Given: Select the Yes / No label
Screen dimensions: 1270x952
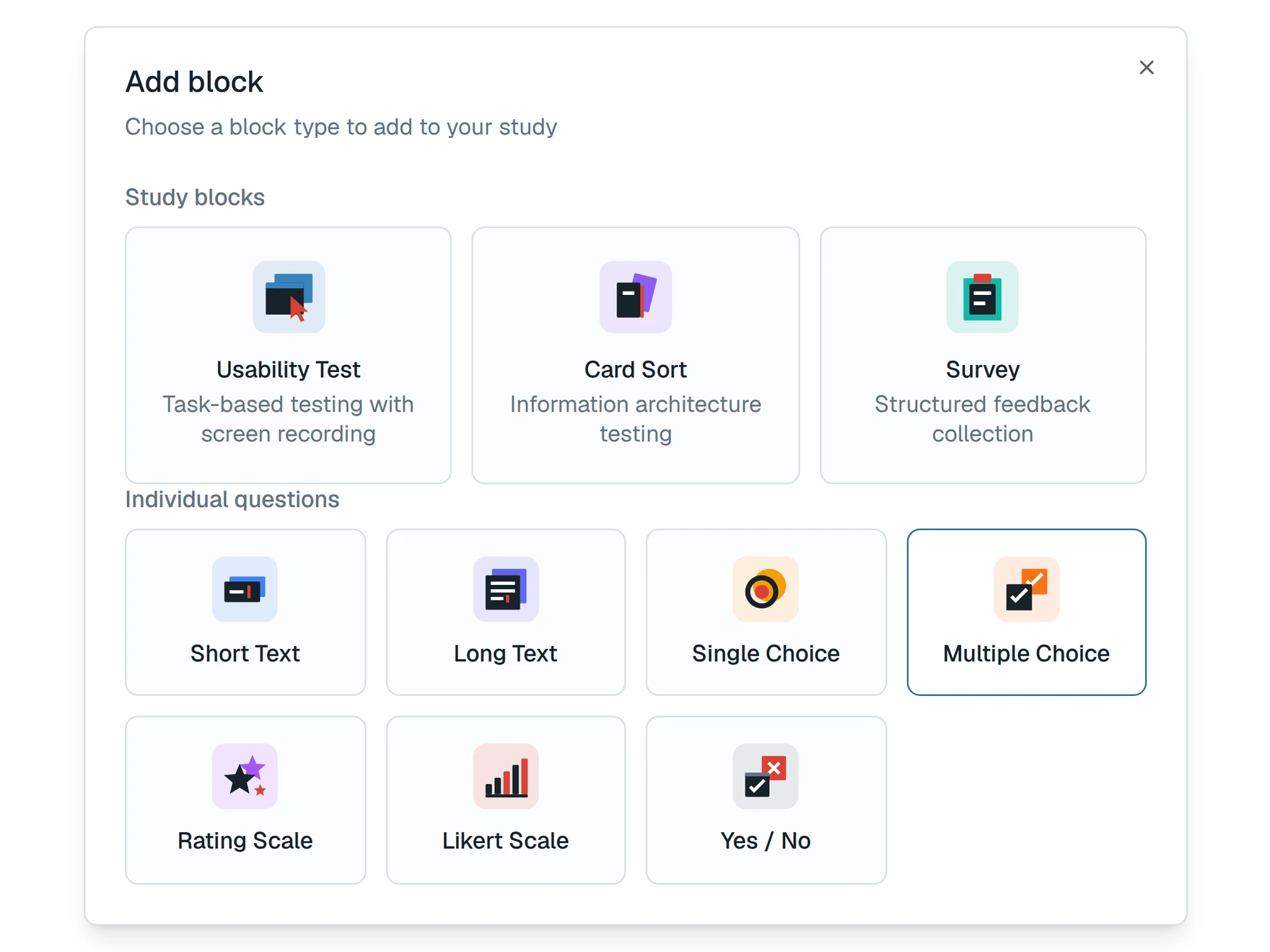Looking at the screenshot, I should (765, 840).
